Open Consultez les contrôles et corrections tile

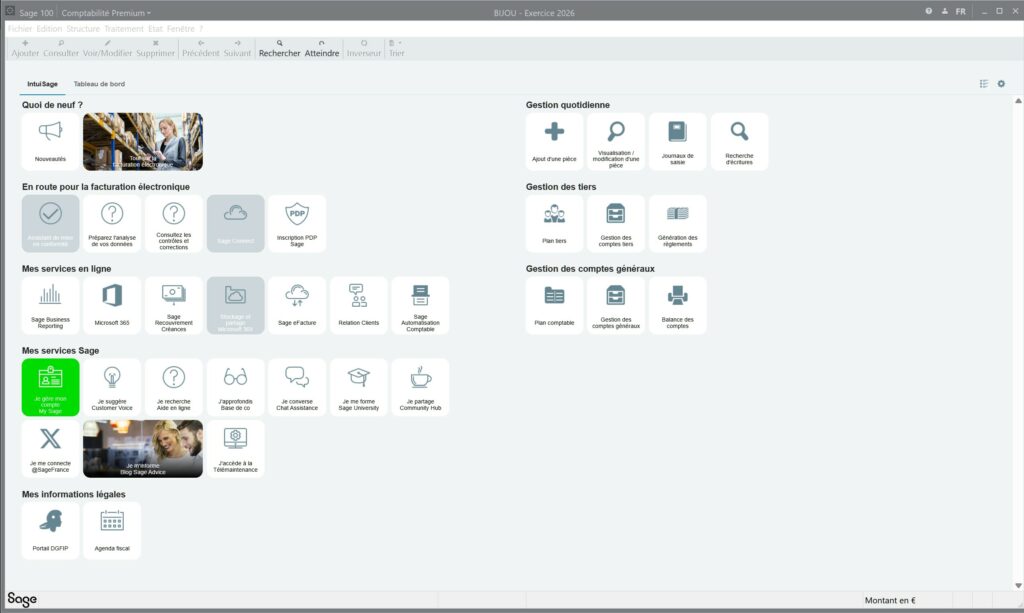pos(174,224)
